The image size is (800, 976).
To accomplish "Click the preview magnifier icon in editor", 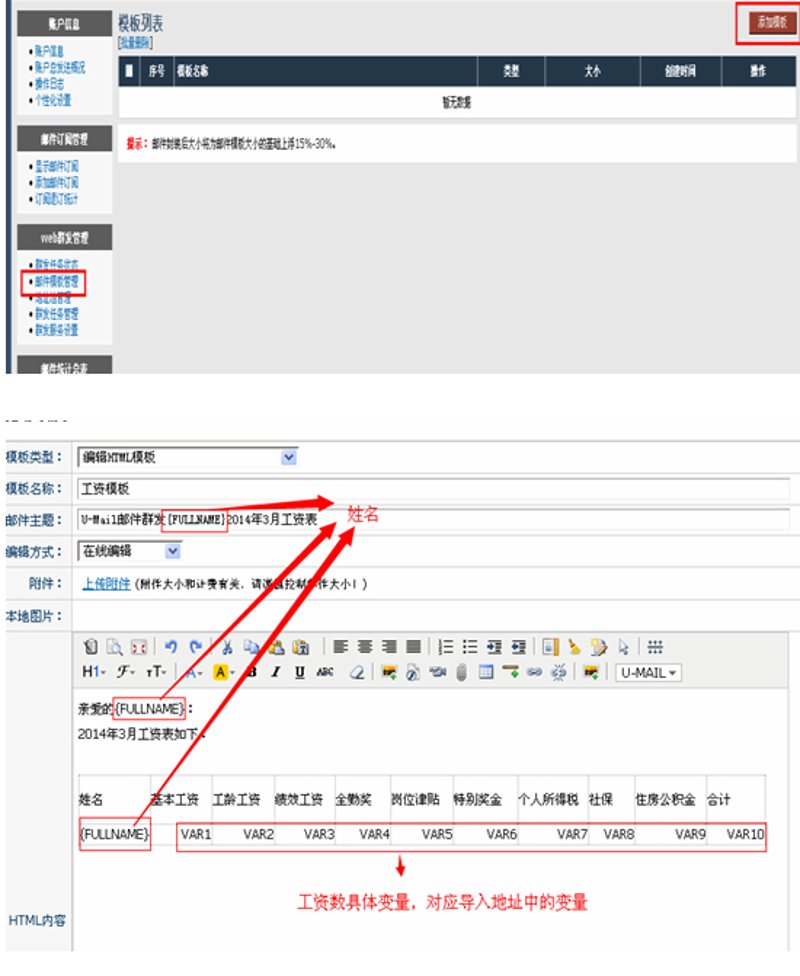I will coord(114,647).
